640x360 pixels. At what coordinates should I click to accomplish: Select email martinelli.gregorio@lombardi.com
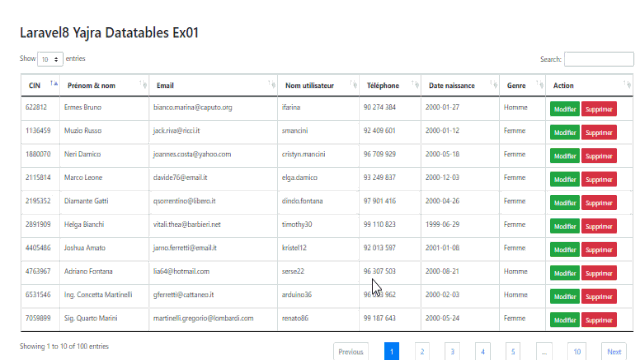[203, 318]
